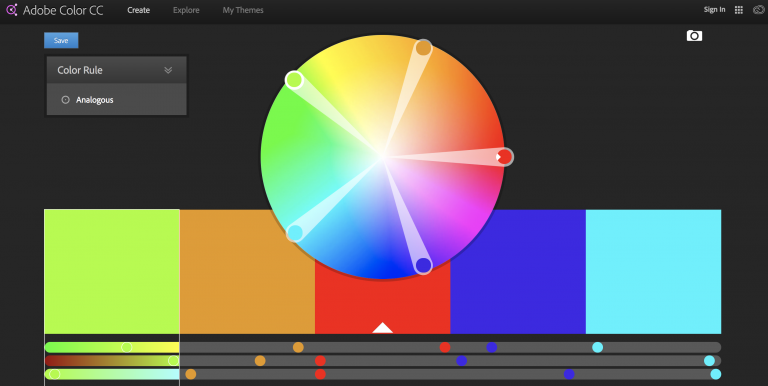Click the orange dot on top slider
Image resolution: width=768 pixels, height=386 pixels.
298,347
